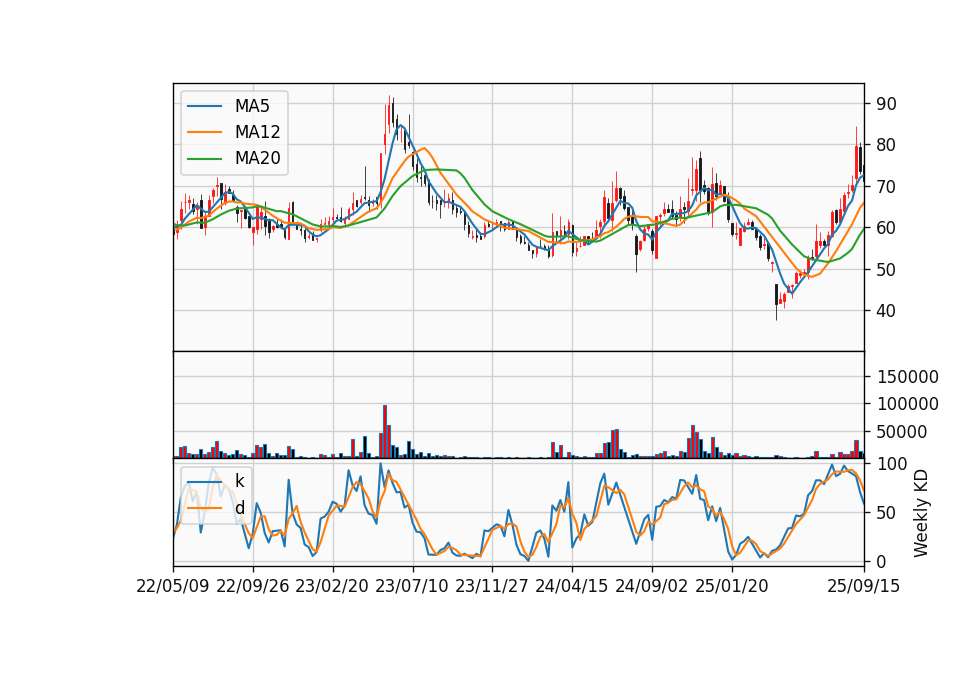The width and height of the screenshot is (960, 690).
Task: Click the Weekly KD axis title
Action: point(921,513)
